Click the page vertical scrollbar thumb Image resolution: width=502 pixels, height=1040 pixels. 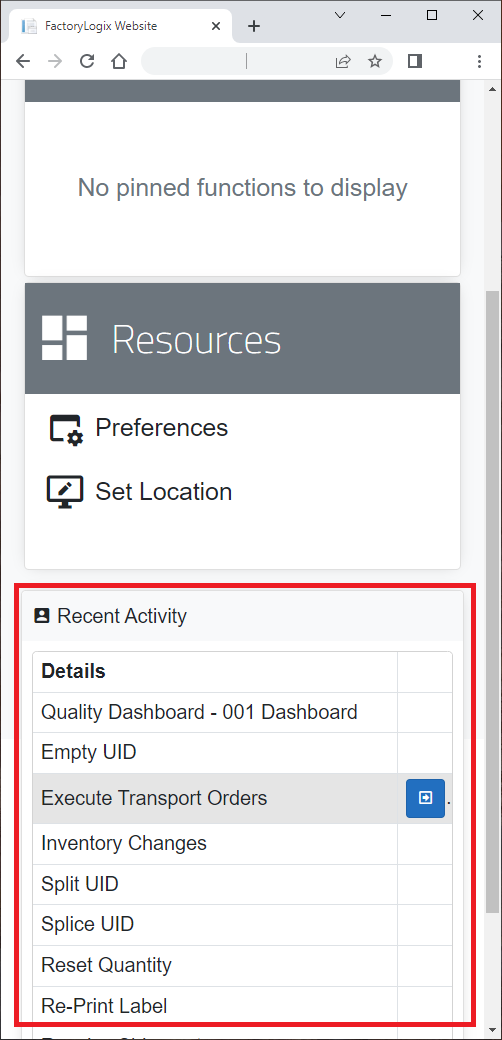[x=493, y=600]
